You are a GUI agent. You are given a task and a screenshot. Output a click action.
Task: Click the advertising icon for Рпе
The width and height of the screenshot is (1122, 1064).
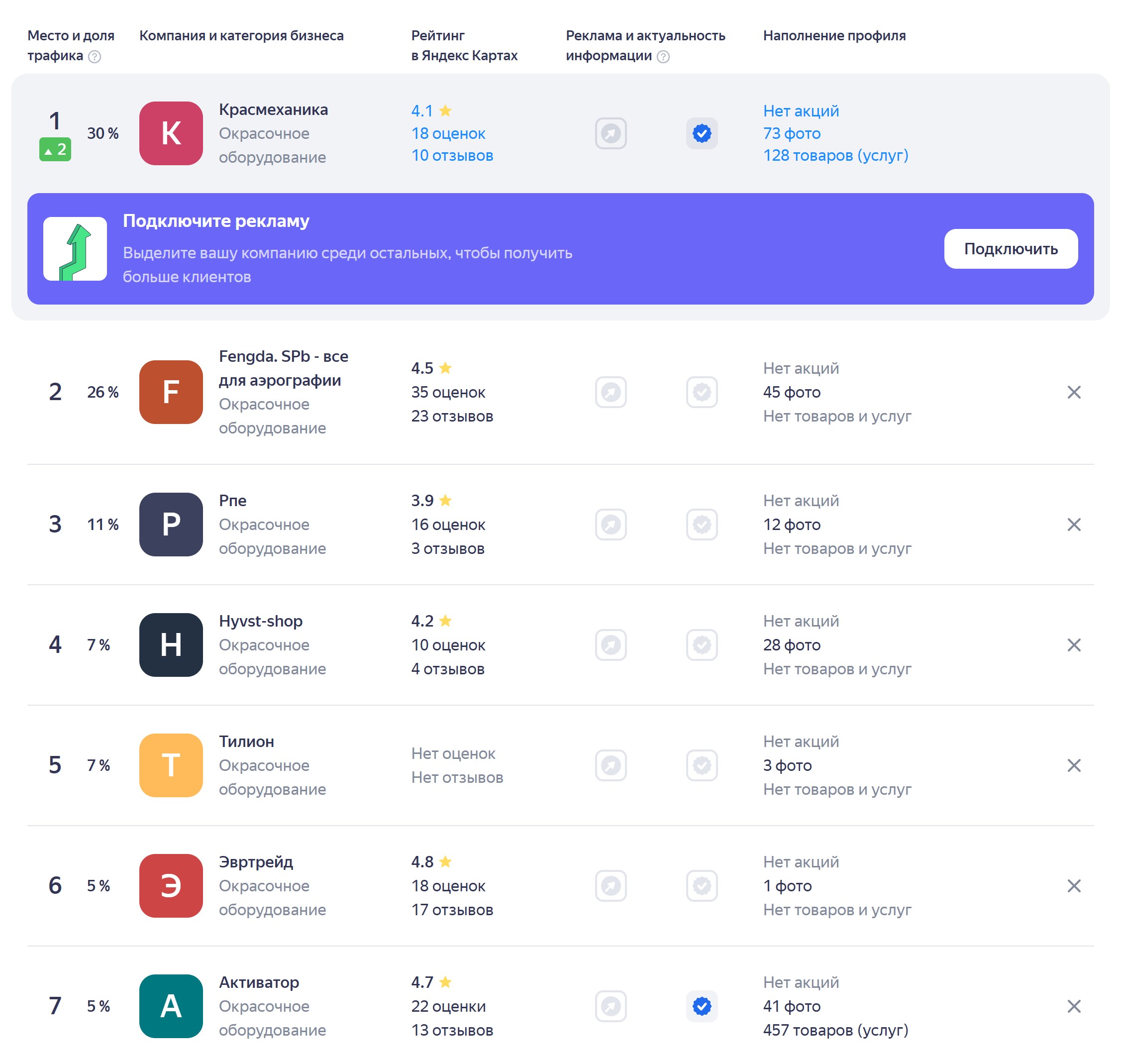610,524
